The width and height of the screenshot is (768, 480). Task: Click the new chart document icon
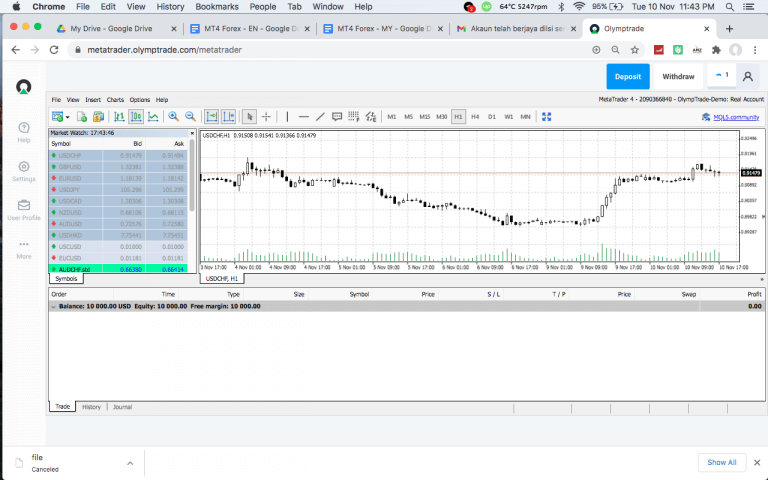tap(82, 117)
